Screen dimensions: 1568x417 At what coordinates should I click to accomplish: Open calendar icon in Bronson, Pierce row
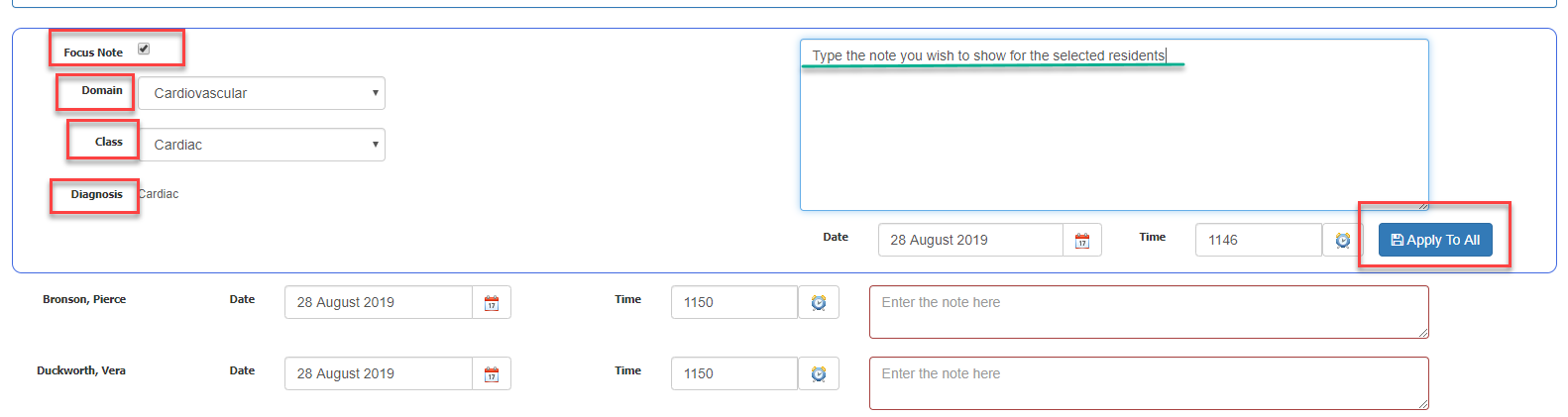pos(492,303)
